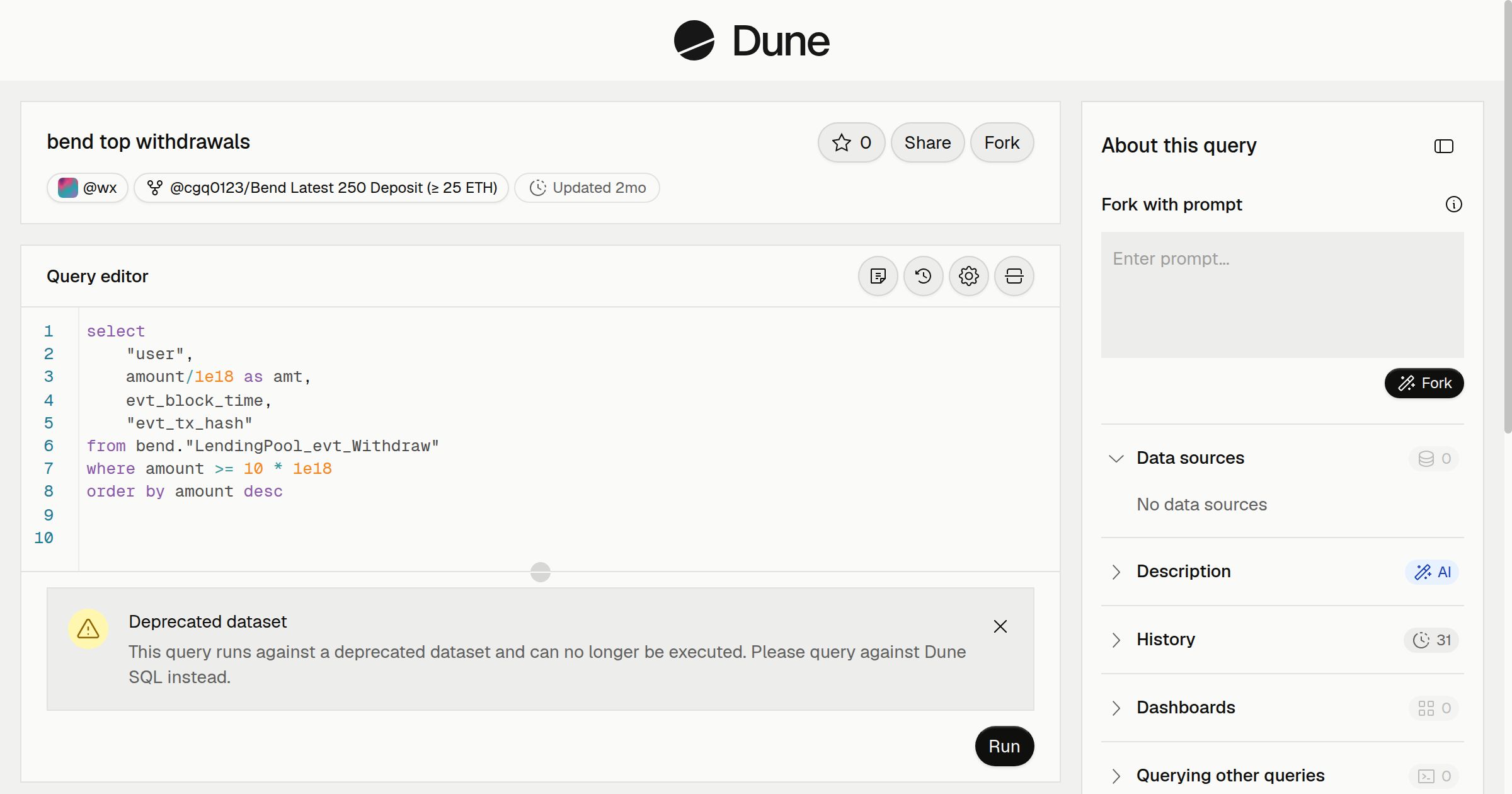
Task: Open the query notes icon in editor toolbar
Action: (x=878, y=276)
